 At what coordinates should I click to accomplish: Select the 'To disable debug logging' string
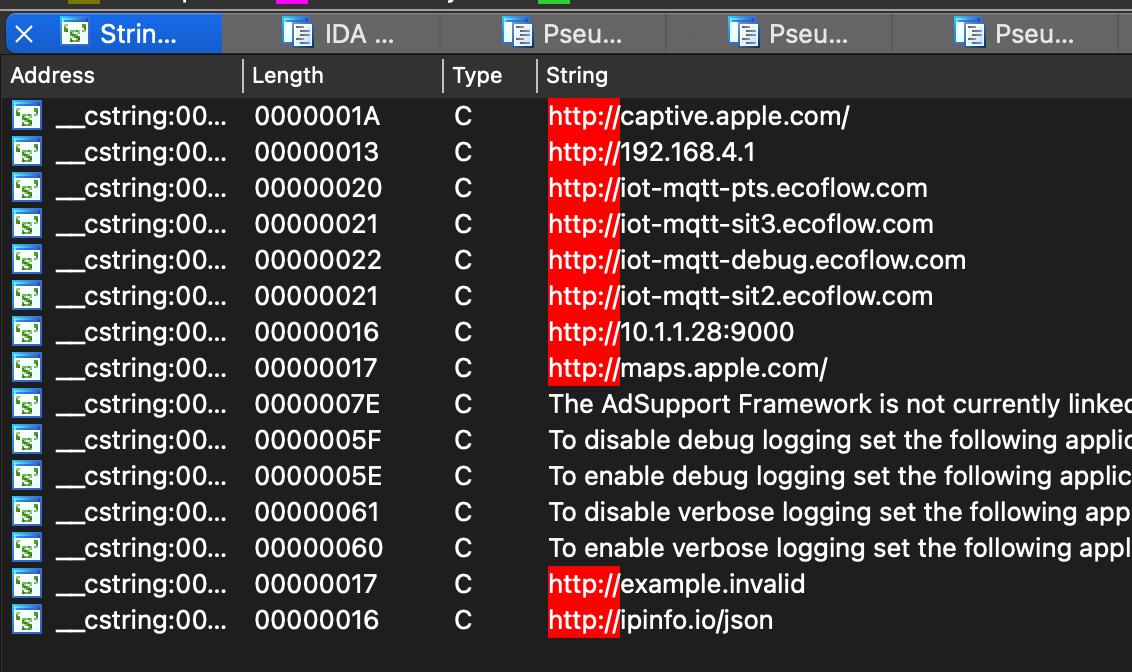pyautogui.click(x=840, y=440)
